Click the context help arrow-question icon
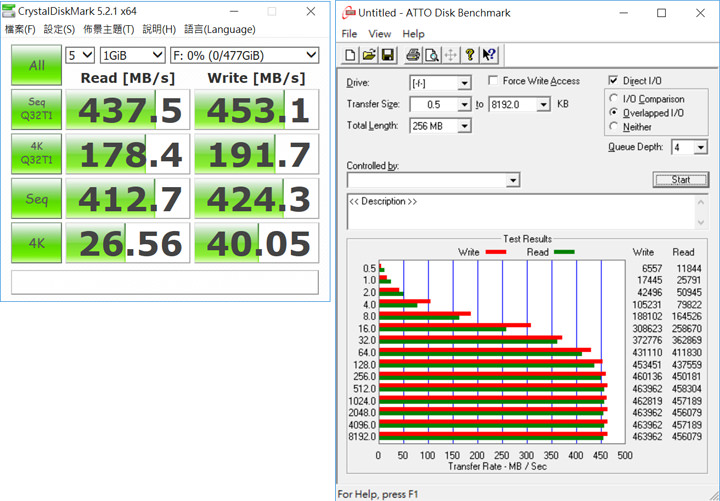The height and width of the screenshot is (501, 720). 489,55
